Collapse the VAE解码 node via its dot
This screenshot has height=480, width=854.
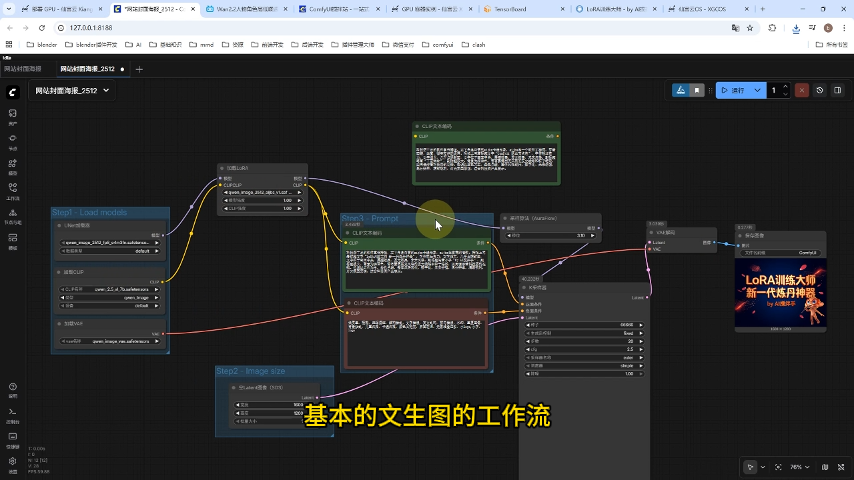point(651,233)
